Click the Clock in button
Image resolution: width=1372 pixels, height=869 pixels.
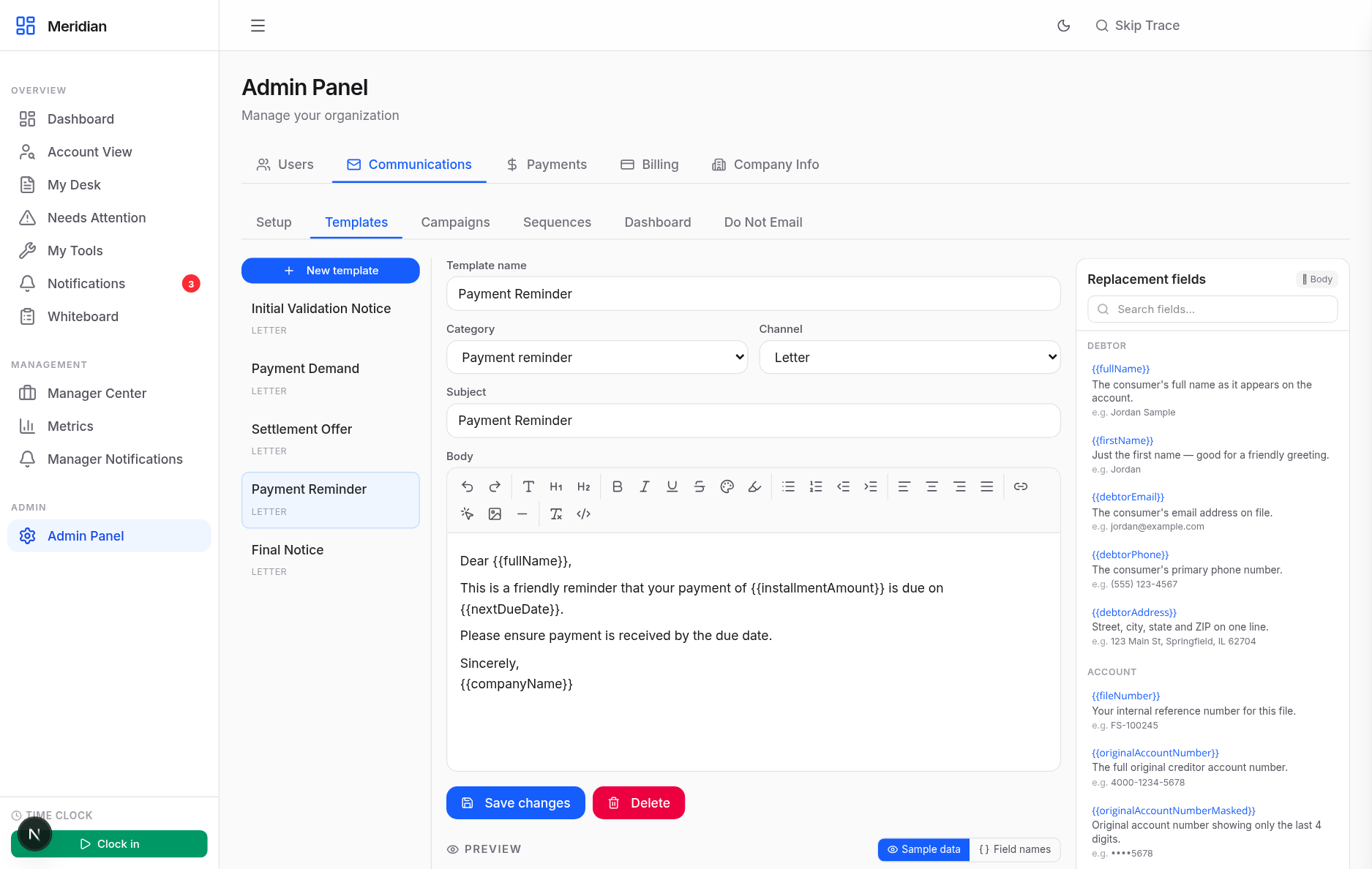pos(109,844)
